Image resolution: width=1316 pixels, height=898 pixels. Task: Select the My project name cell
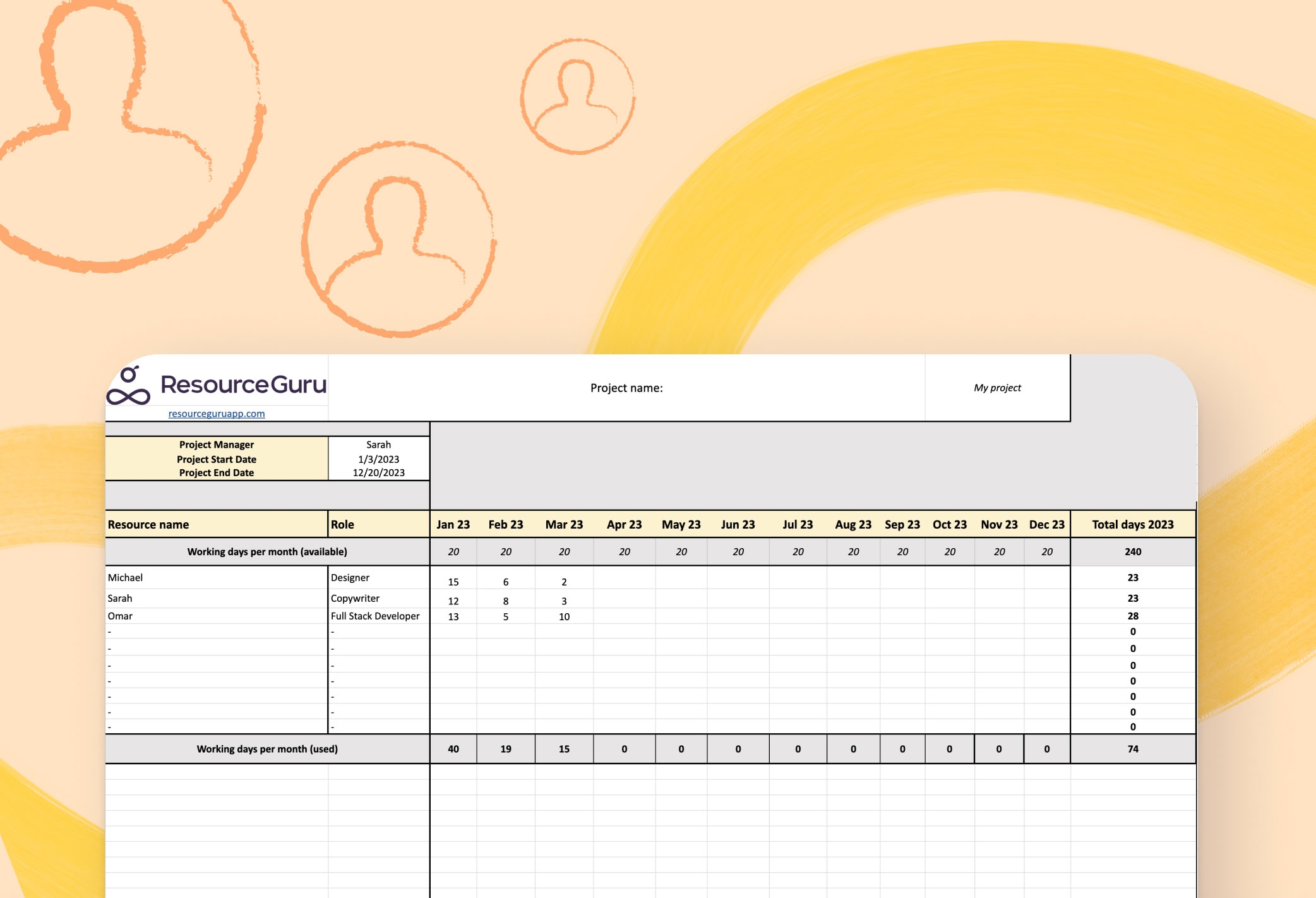(997, 388)
